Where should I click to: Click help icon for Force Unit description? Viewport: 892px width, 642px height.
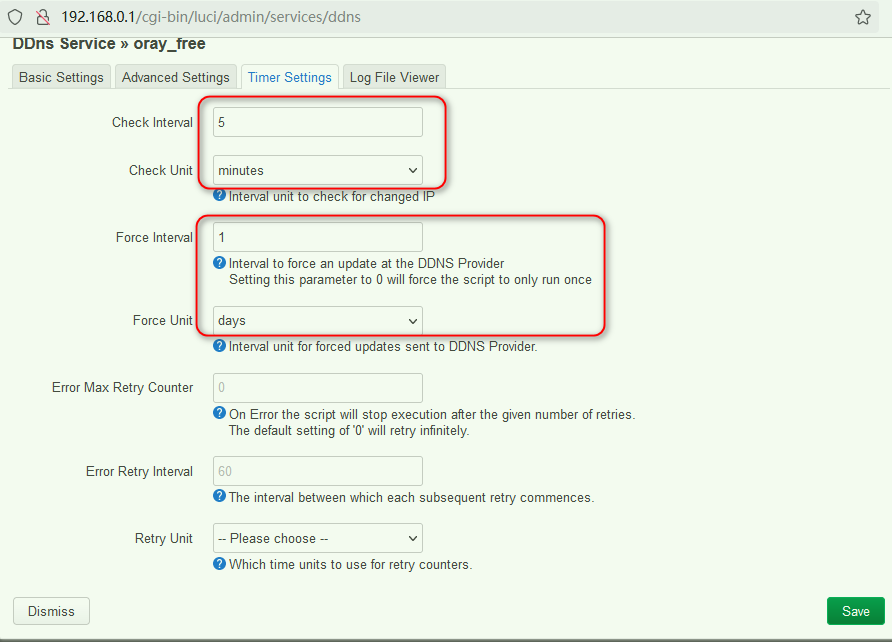220,346
